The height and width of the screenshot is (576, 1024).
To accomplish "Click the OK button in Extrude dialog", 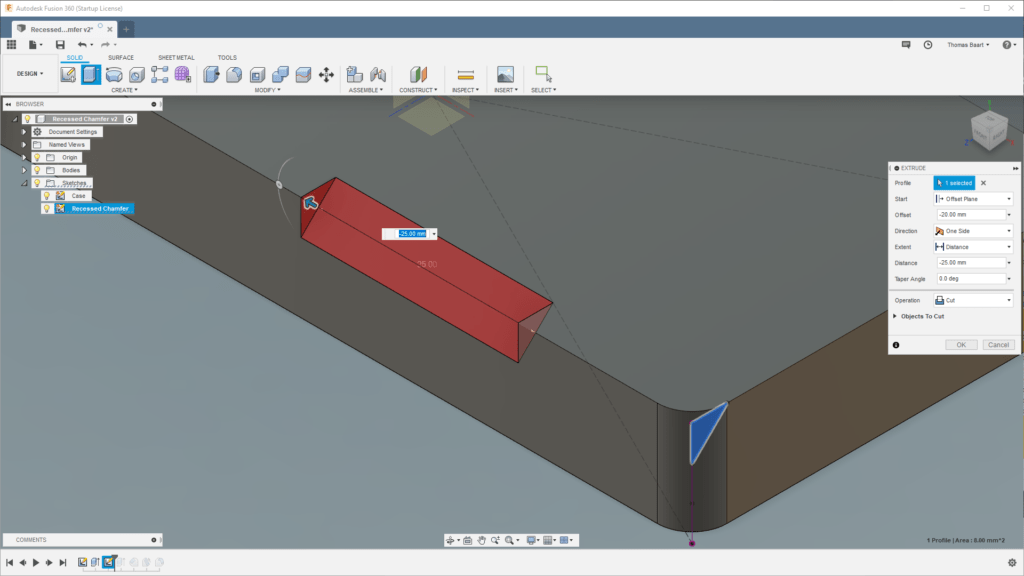I will pyautogui.click(x=961, y=345).
